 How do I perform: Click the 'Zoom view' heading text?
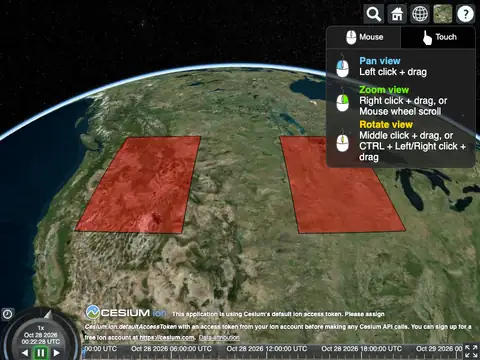[384, 90]
